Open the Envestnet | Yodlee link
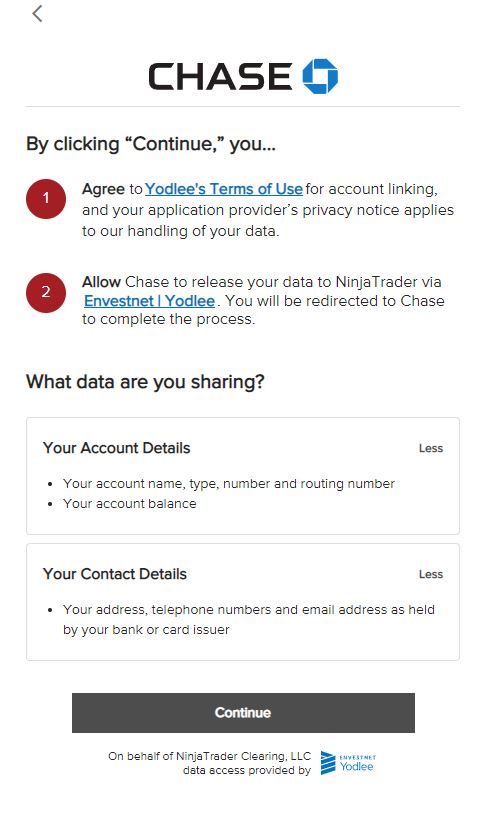 coord(150,301)
